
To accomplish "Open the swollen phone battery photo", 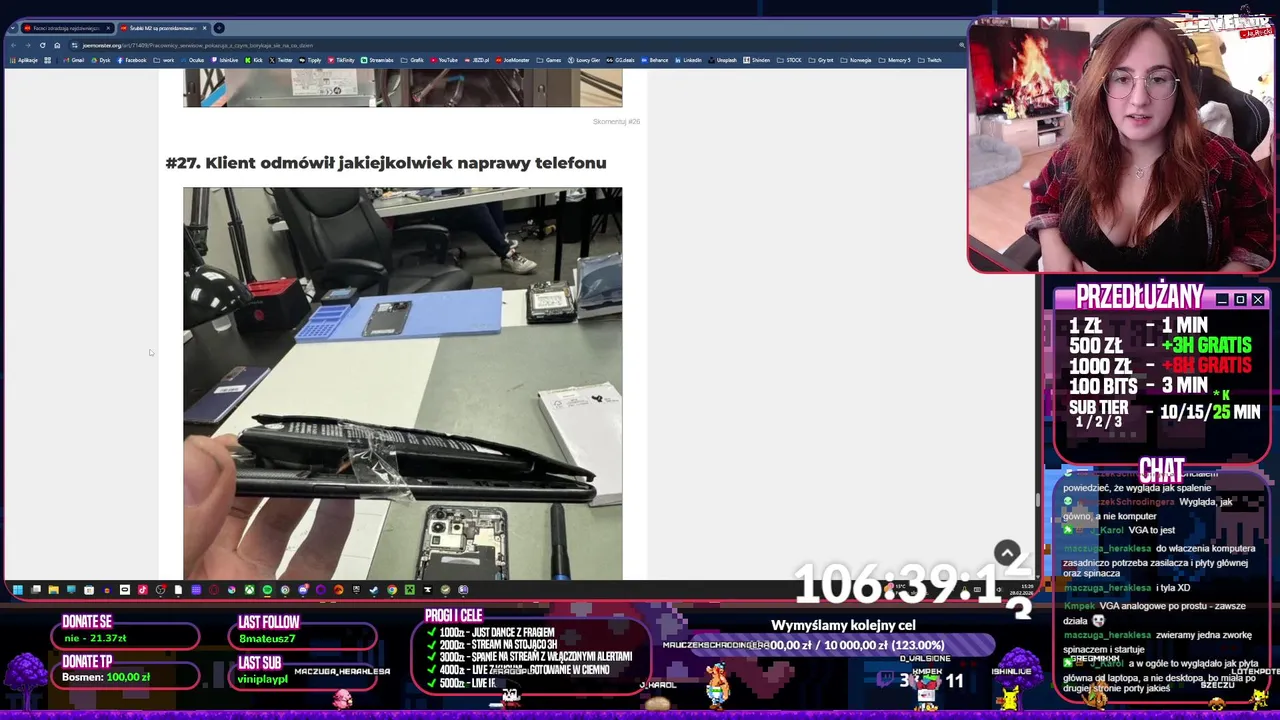I will click(x=402, y=384).
